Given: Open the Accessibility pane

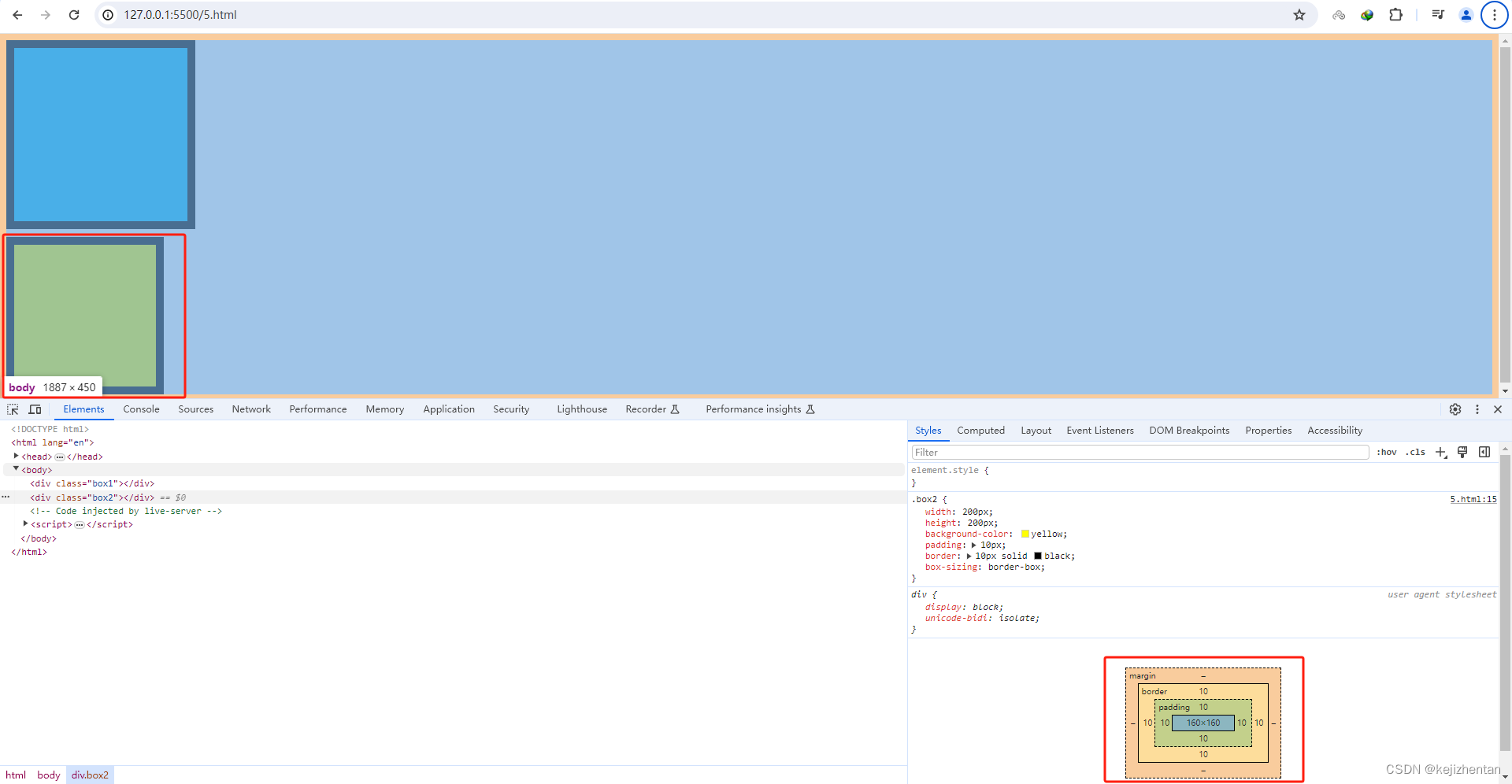Looking at the screenshot, I should 1335,431.
